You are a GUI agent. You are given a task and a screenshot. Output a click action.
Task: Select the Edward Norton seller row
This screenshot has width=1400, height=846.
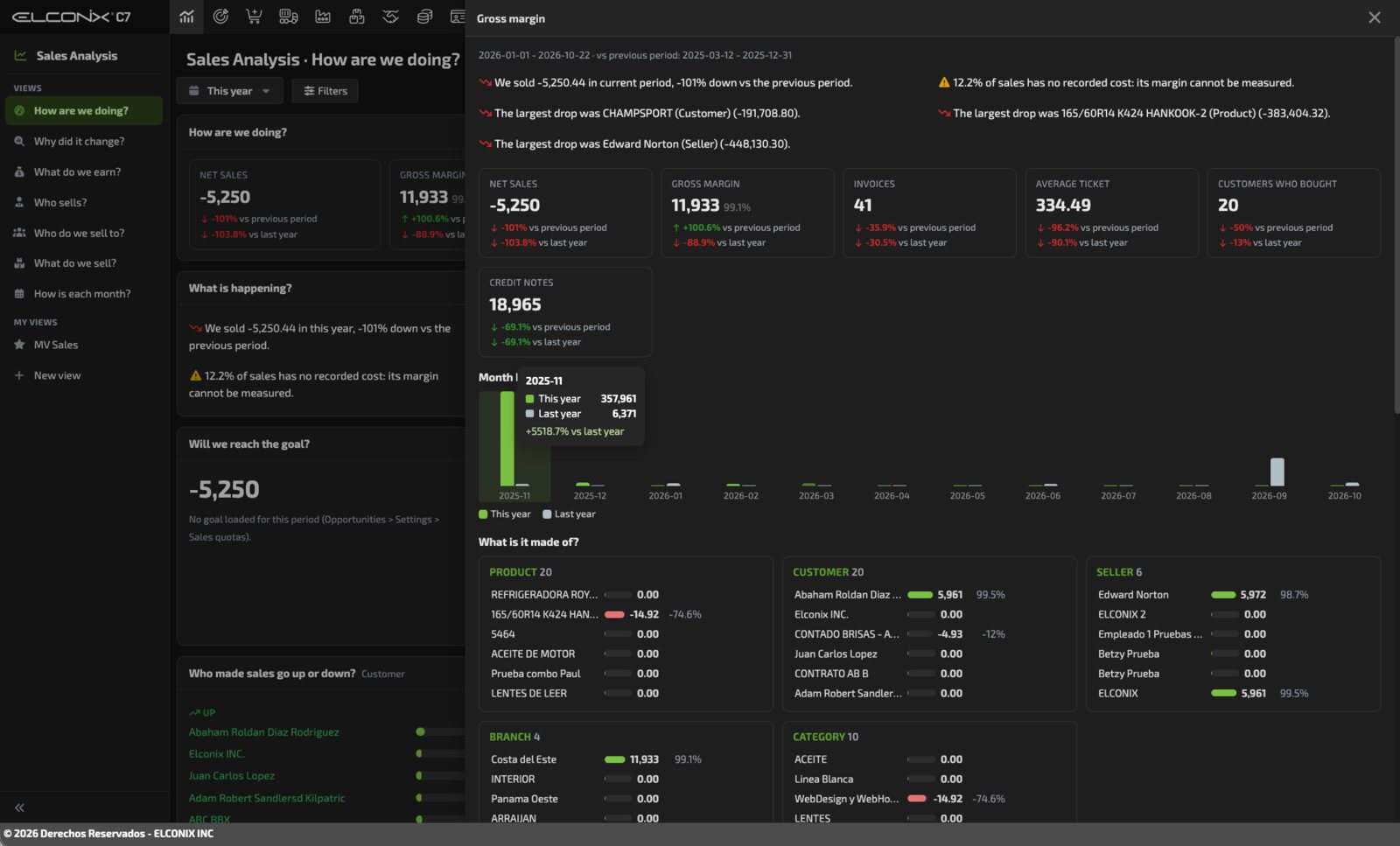coord(1233,595)
